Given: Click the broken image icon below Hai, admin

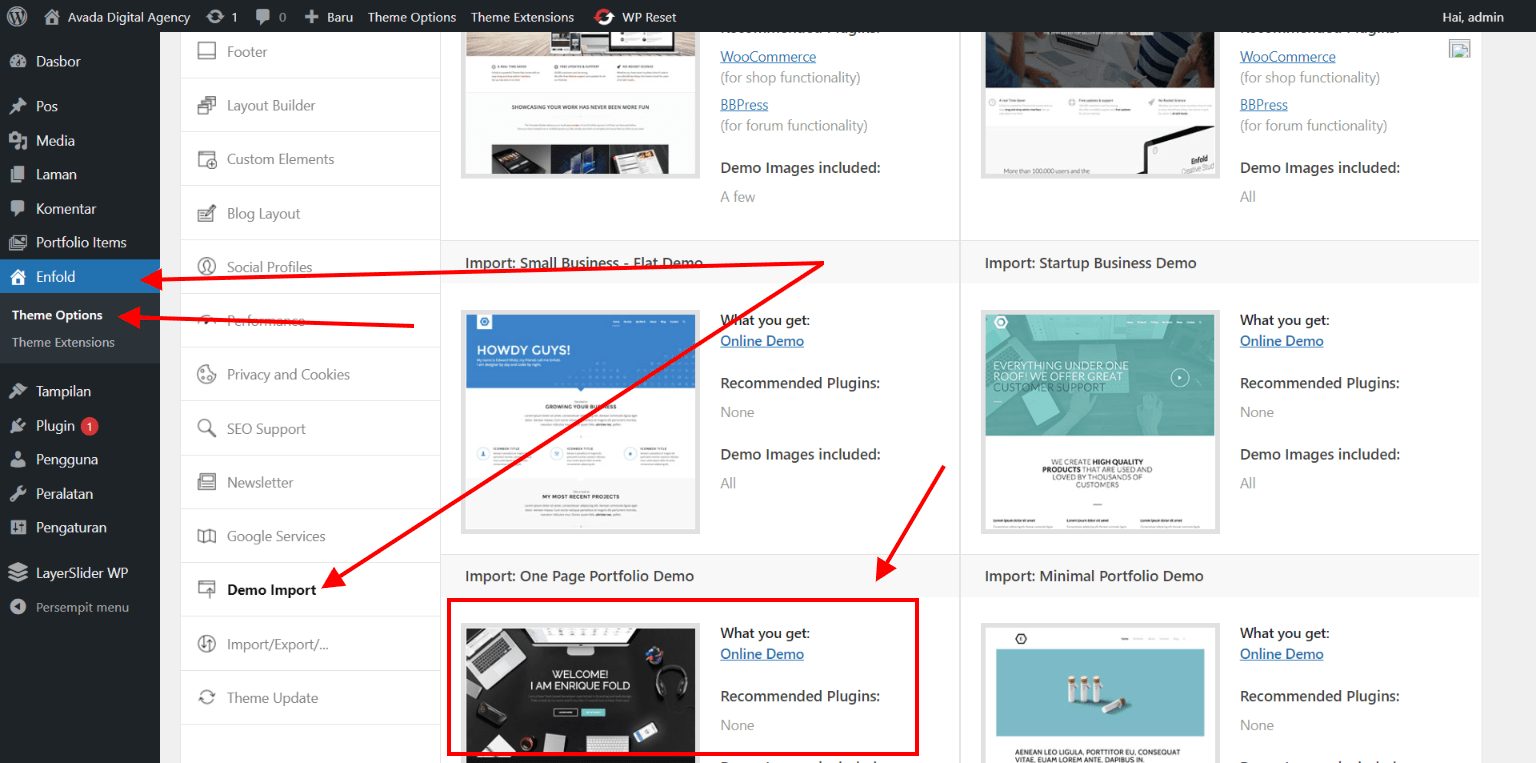Looking at the screenshot, I should pyautogui.click(x=1460, y=48).
